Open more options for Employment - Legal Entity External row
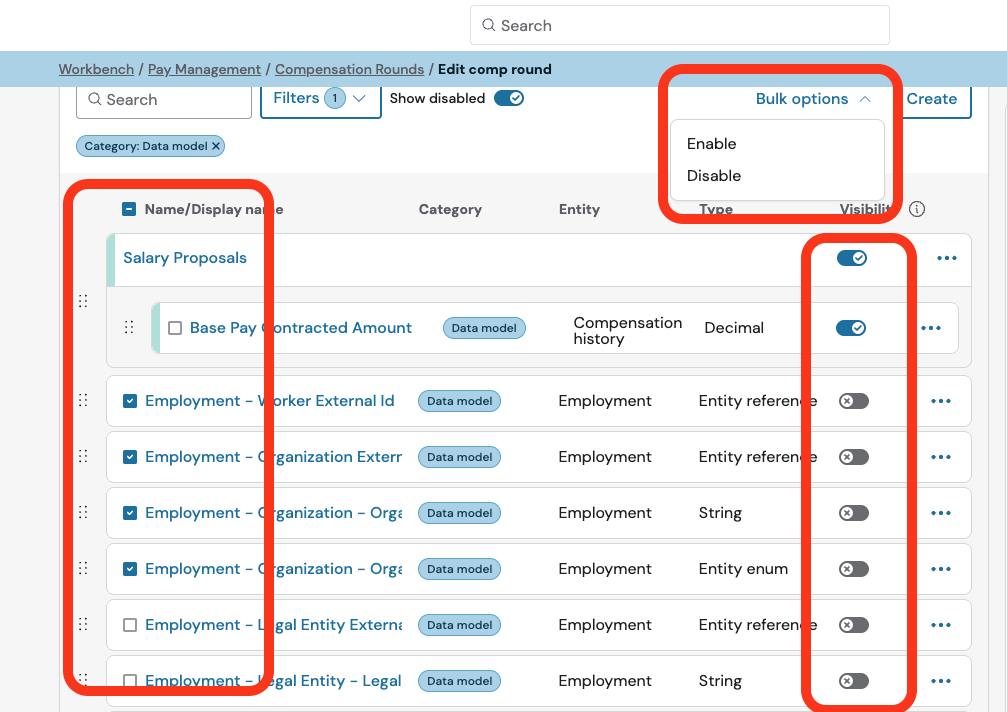Screen dimensions: 1007x712 click(941, 625)
